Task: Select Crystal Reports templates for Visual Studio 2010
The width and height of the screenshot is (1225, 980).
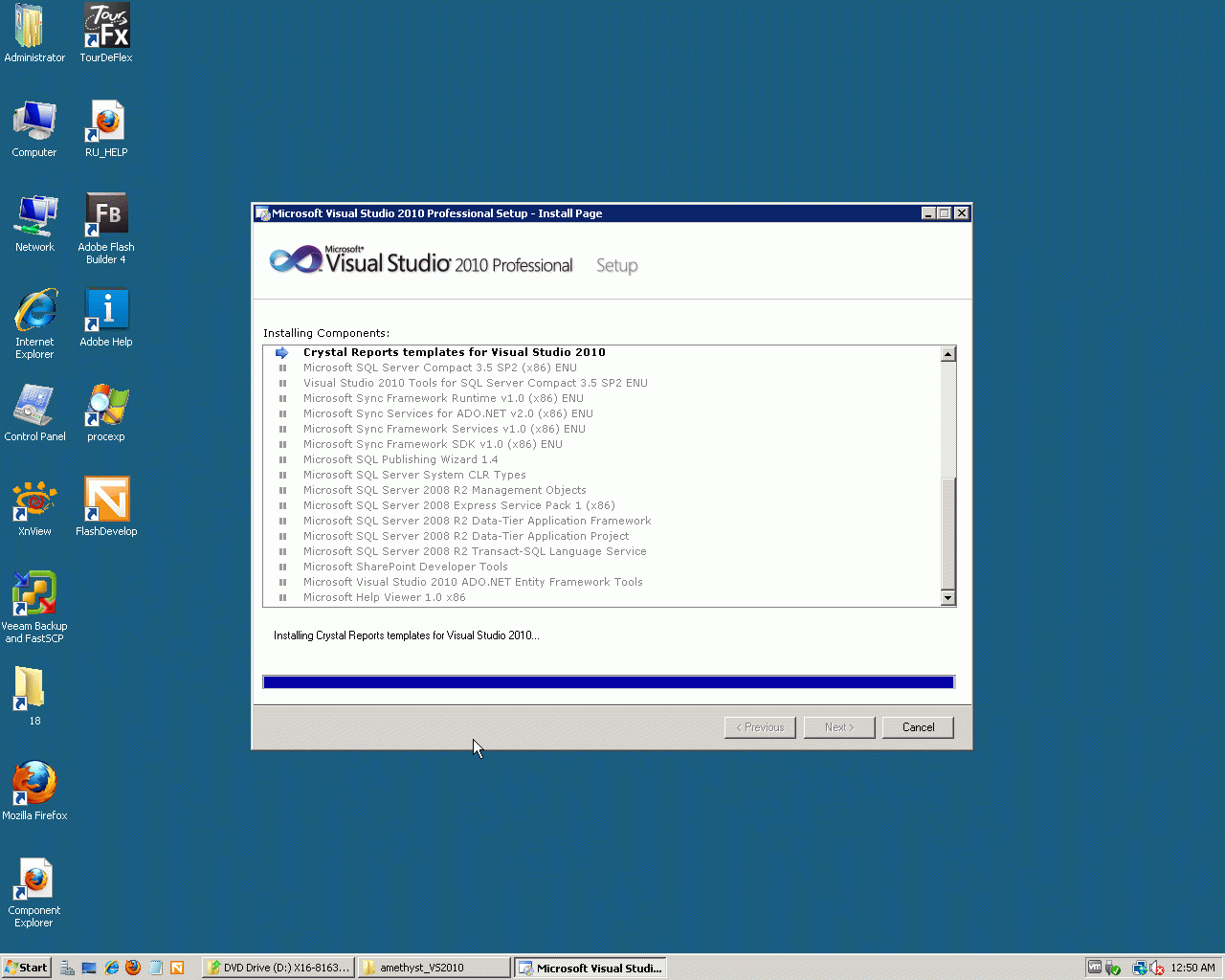Action: (455, 352)
